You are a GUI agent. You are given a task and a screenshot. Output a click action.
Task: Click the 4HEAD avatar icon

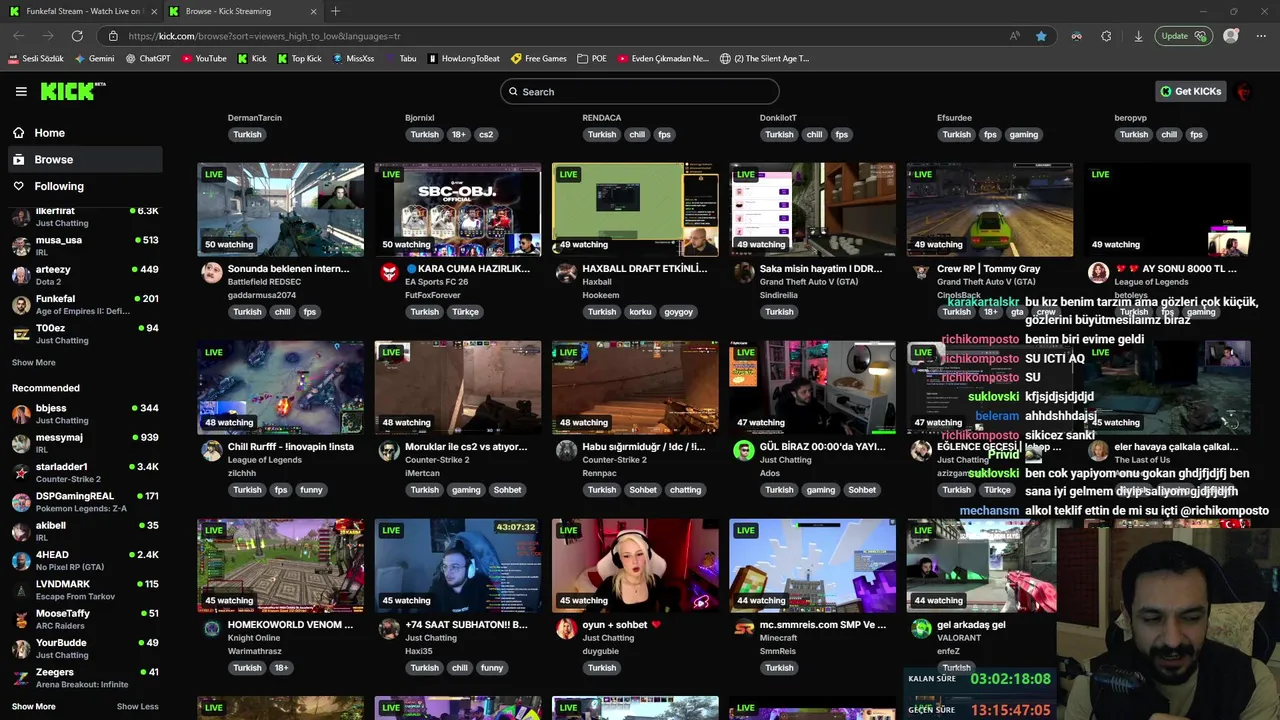click(21, 560)
